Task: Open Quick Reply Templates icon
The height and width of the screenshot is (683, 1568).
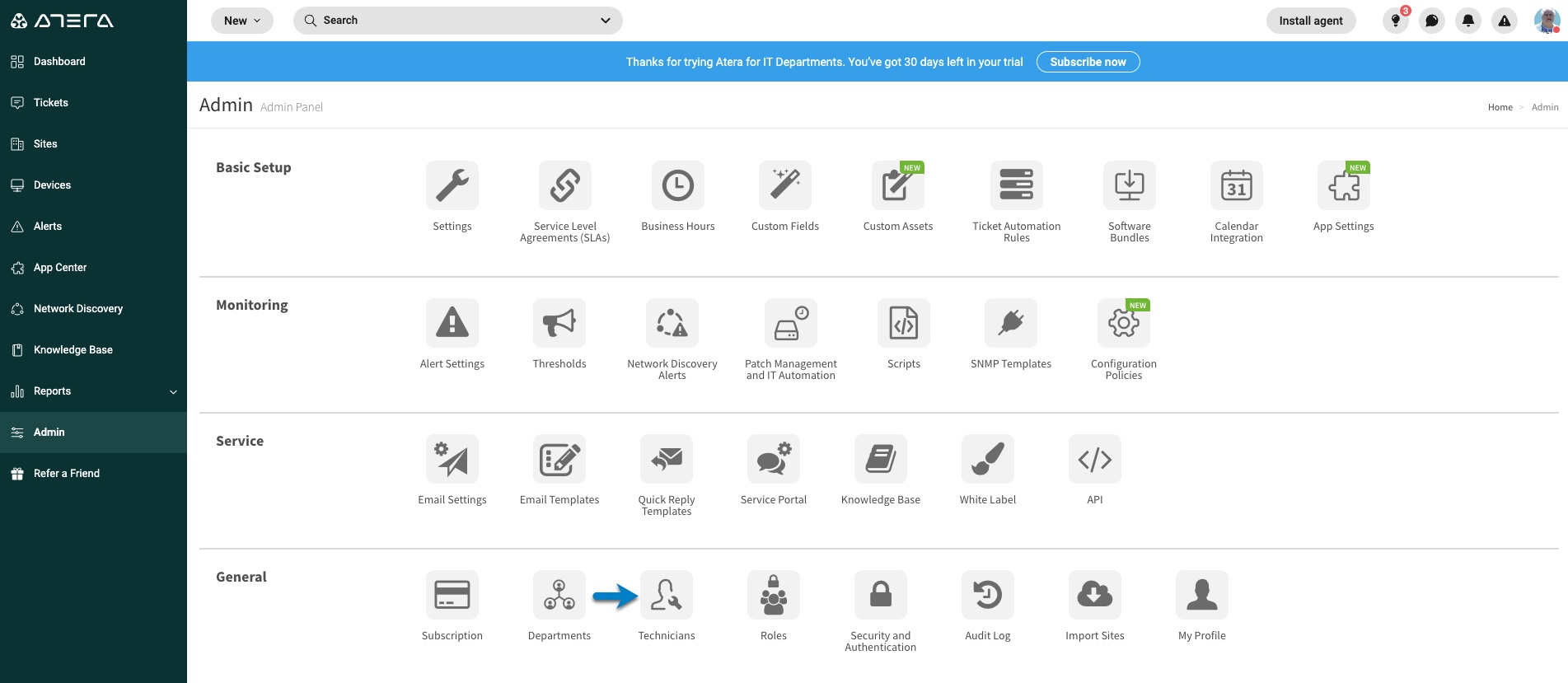Action: tap(667, 459)
